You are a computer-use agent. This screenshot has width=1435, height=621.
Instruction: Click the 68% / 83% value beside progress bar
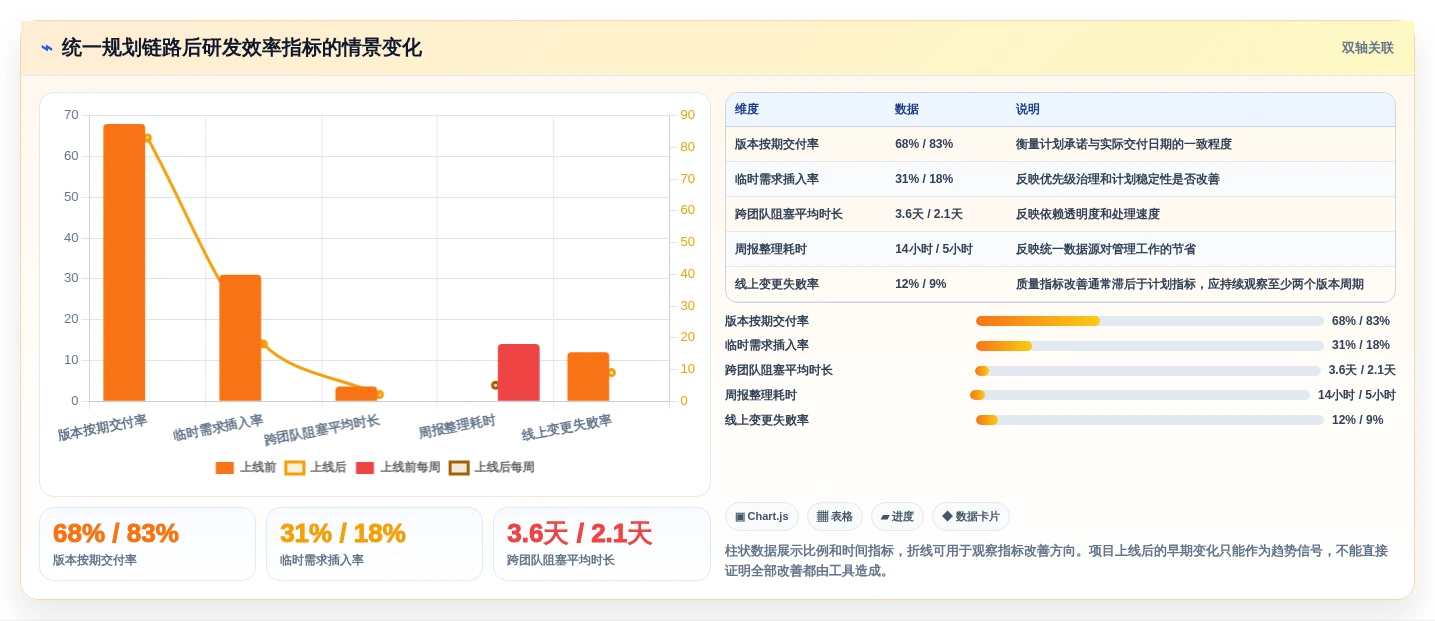tap(1361, 321)
